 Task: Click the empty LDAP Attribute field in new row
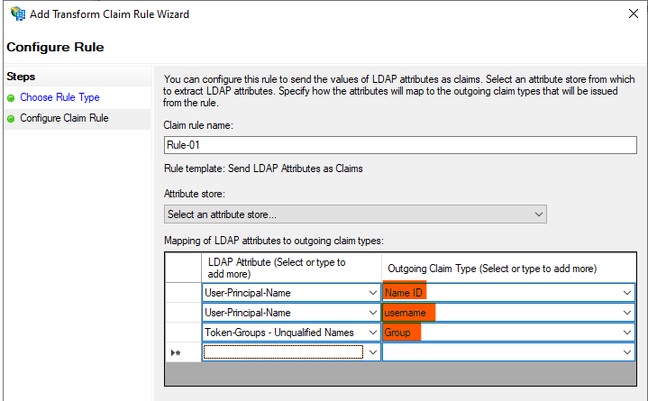click(x=282, y=352)
